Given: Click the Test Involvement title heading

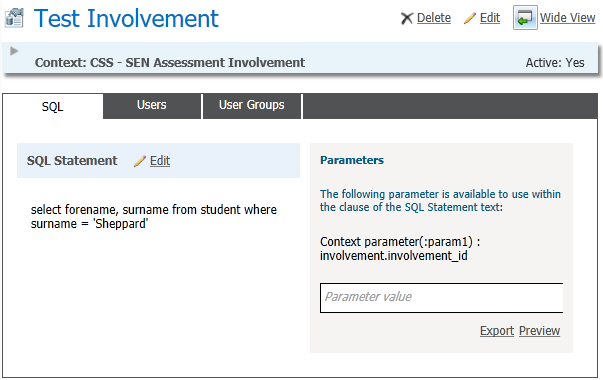Looking at the screenshot, I should tap(126, 18).
